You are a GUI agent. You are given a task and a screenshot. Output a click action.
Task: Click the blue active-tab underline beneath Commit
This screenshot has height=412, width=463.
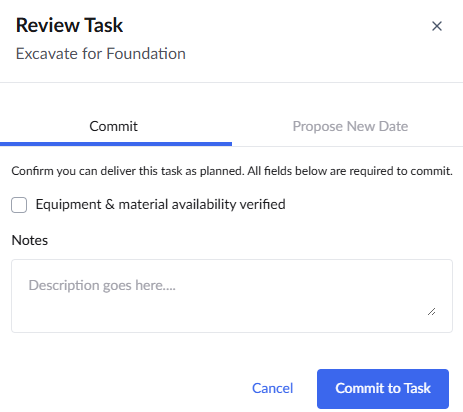(x=116, y=144)
